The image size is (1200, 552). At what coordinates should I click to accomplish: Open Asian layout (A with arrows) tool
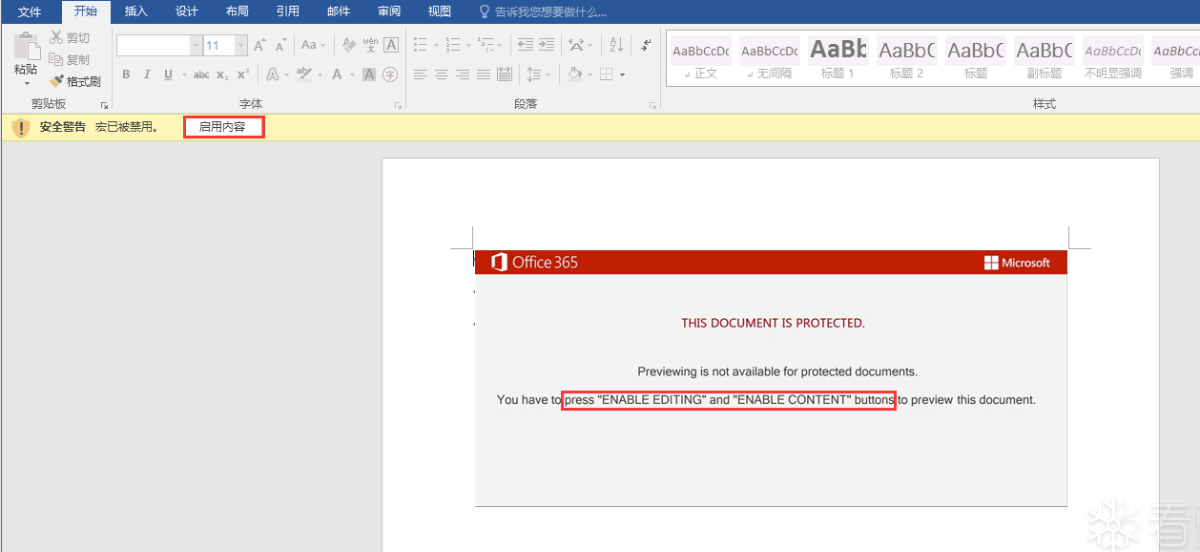click(576, 45)
